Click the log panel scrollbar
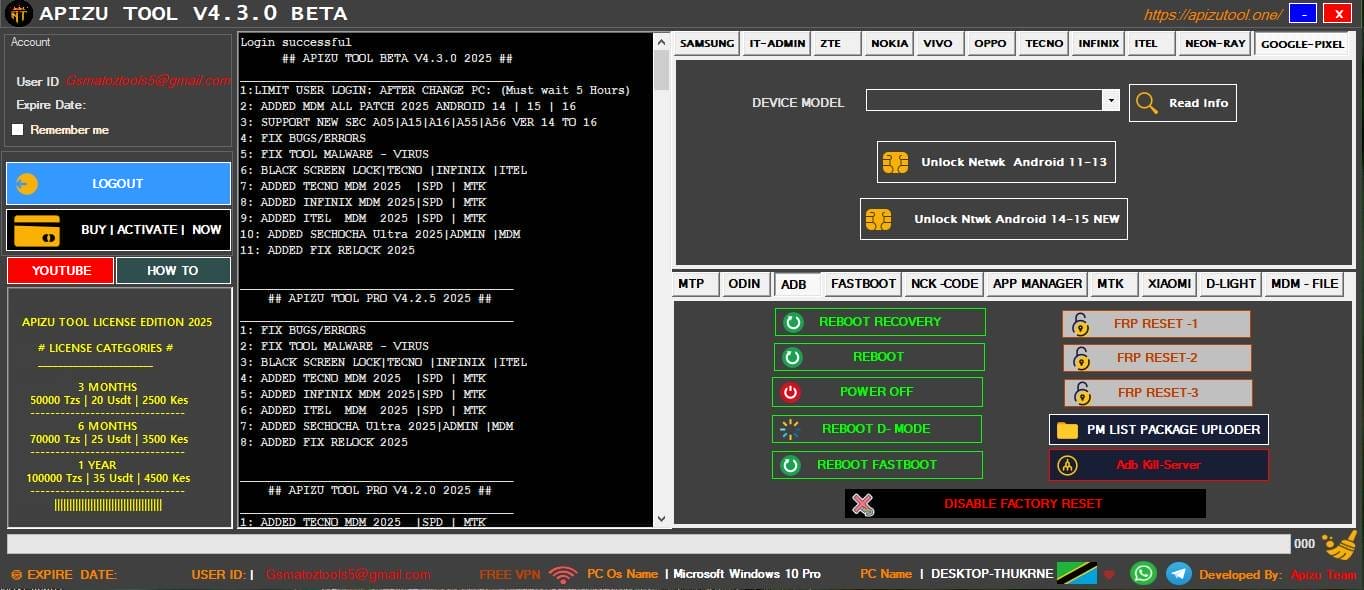Screen dimensions: 1364x590 [660, 70]
